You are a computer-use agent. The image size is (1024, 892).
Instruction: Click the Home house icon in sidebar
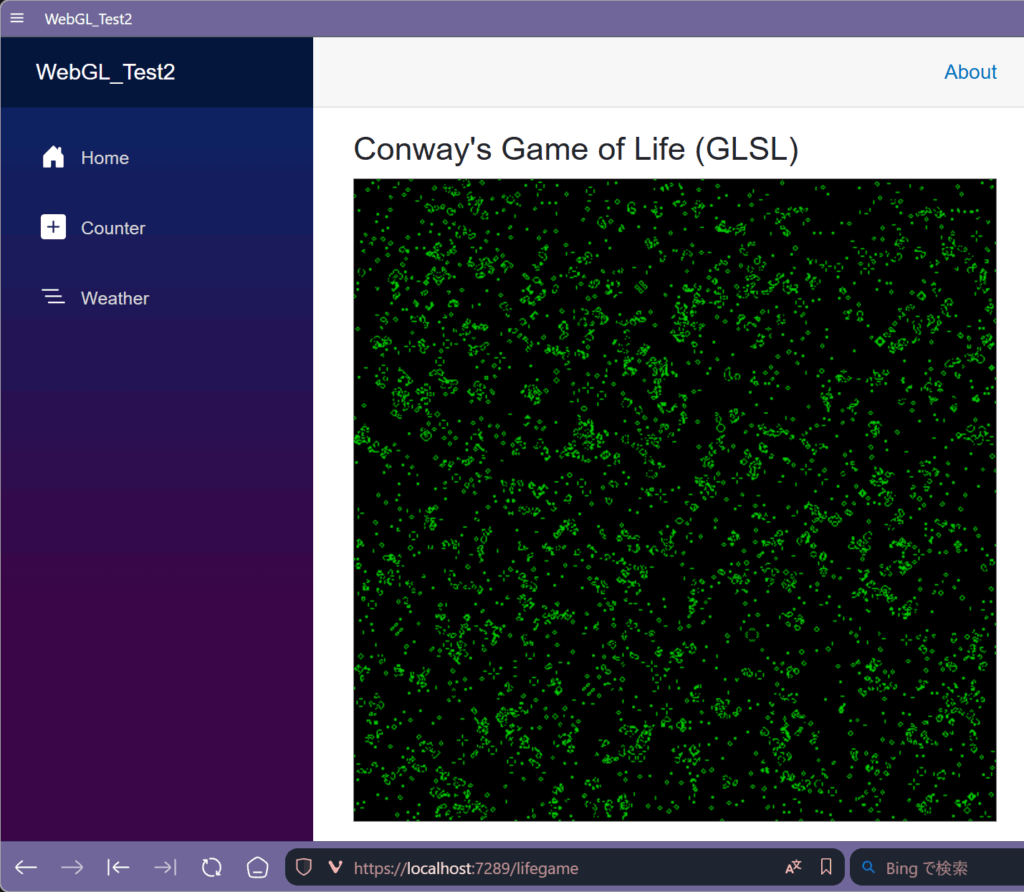click(x=53, y=157)
